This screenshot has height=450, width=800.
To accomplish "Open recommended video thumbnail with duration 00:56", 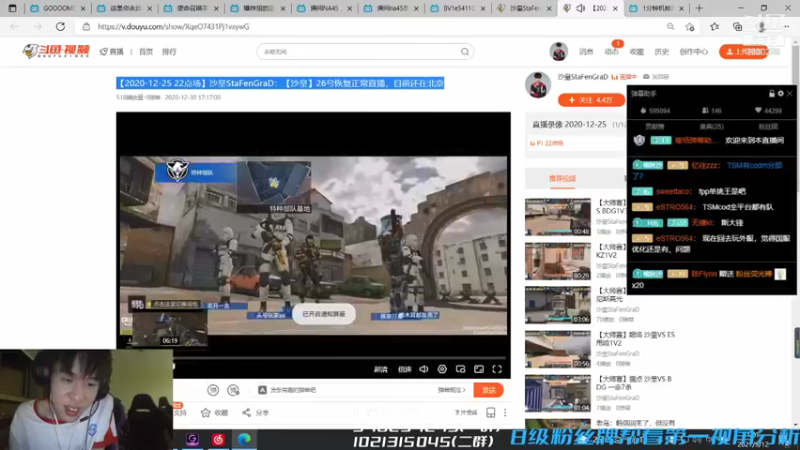I will [x=558, y=349].
